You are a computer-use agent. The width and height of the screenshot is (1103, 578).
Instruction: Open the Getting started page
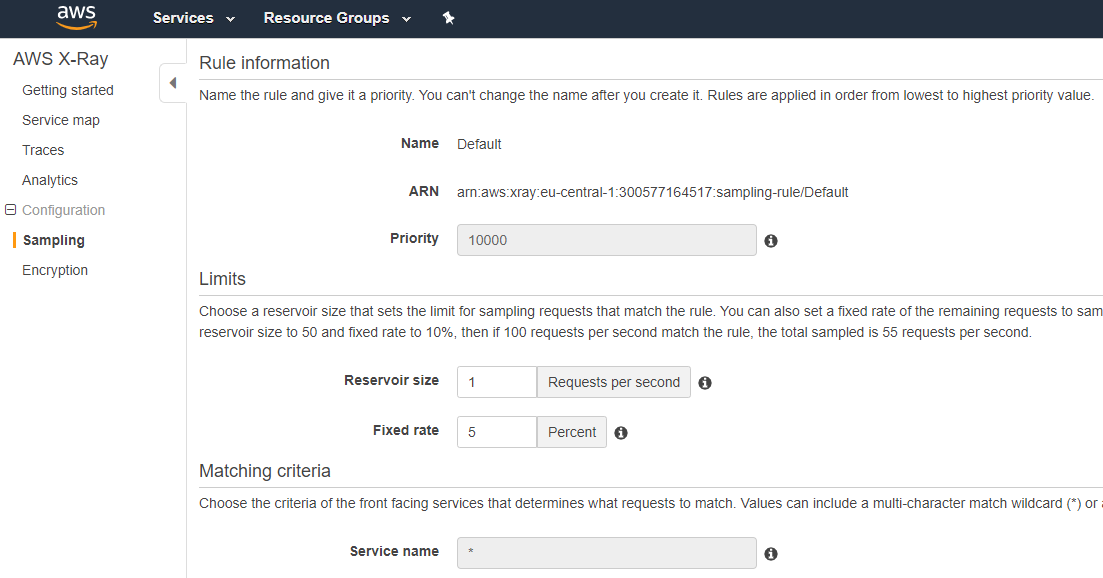coord(67,90)
